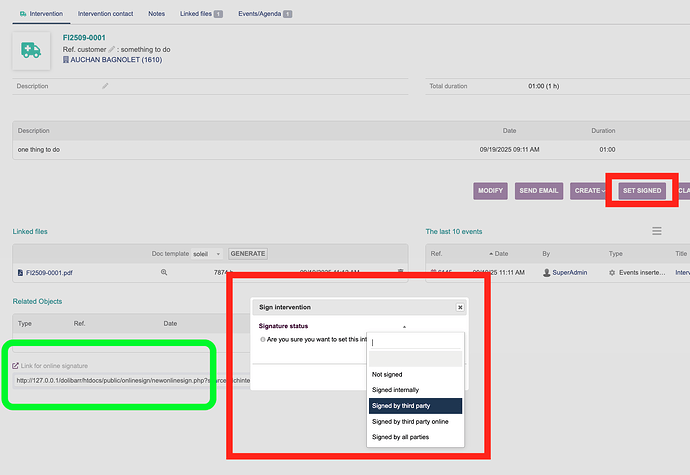Open the events list hamburger menu icon
690x475 pixels.
(657, 231)
